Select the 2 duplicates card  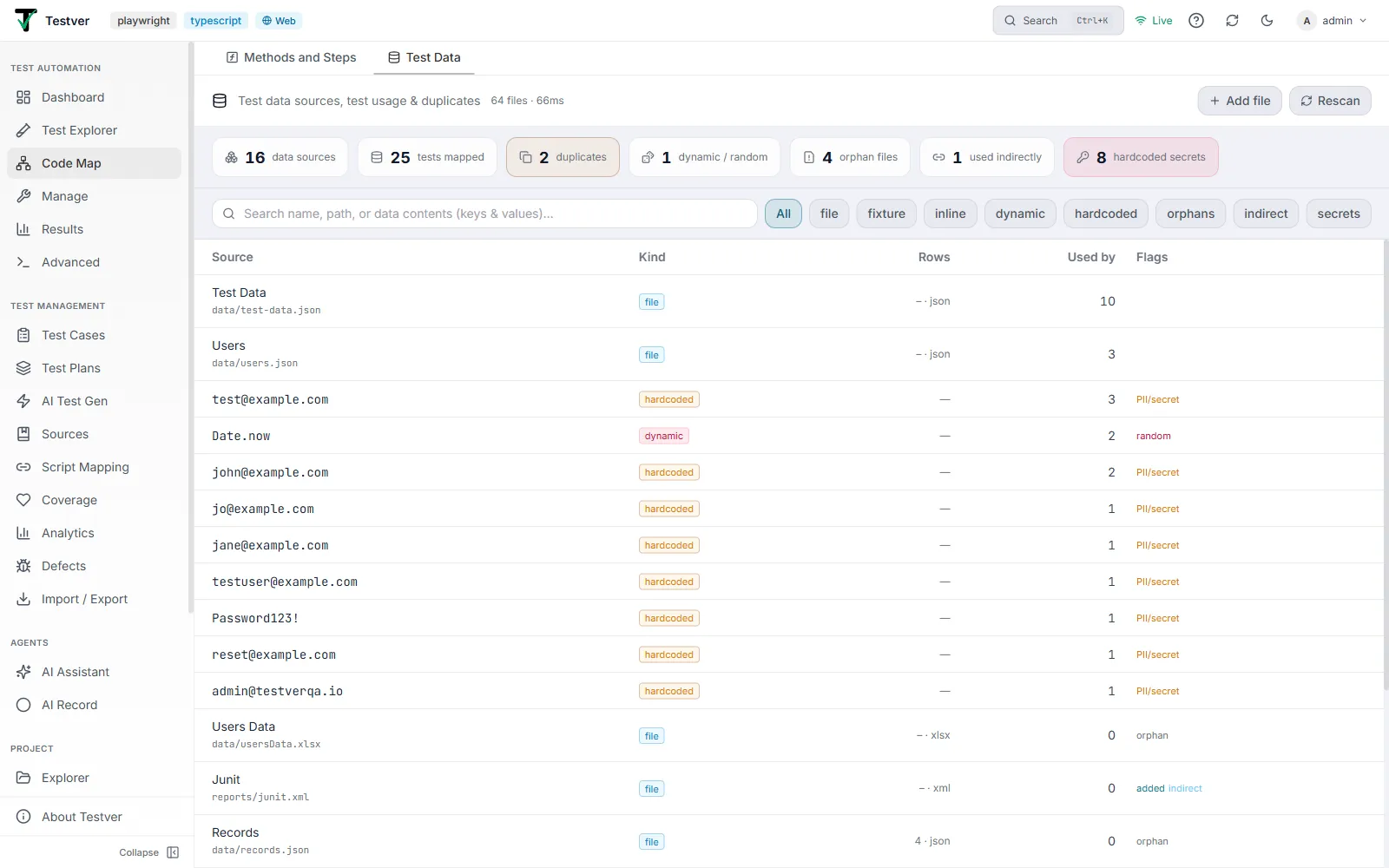(563, 157)
